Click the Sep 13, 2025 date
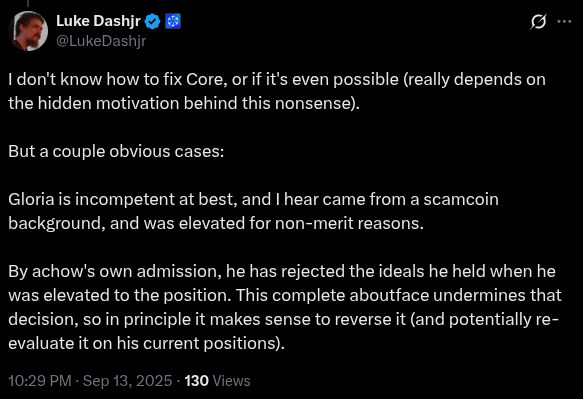Viewport: 583px width, 399px height. (x=128, y=381)
